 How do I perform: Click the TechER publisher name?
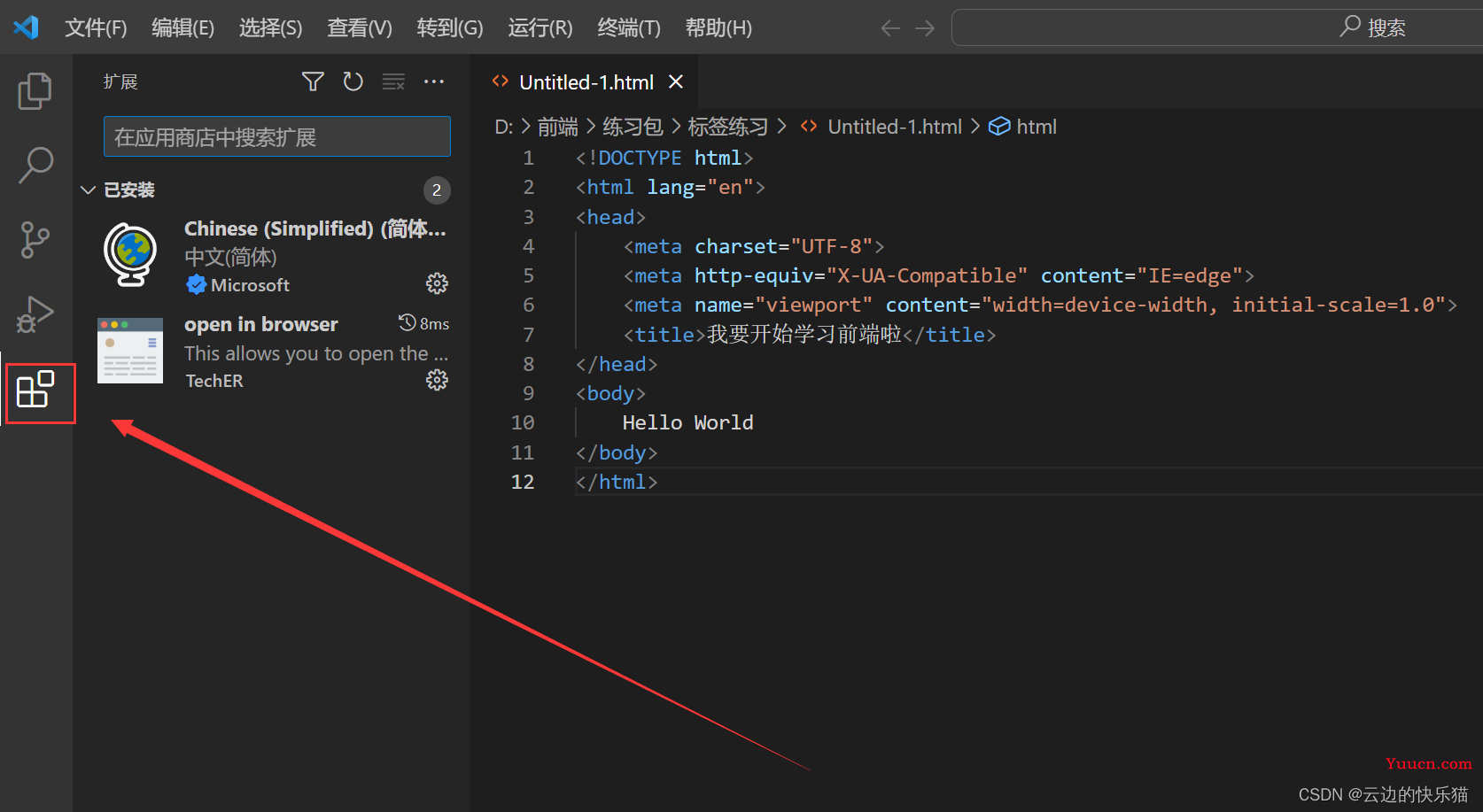click(214, 381)
